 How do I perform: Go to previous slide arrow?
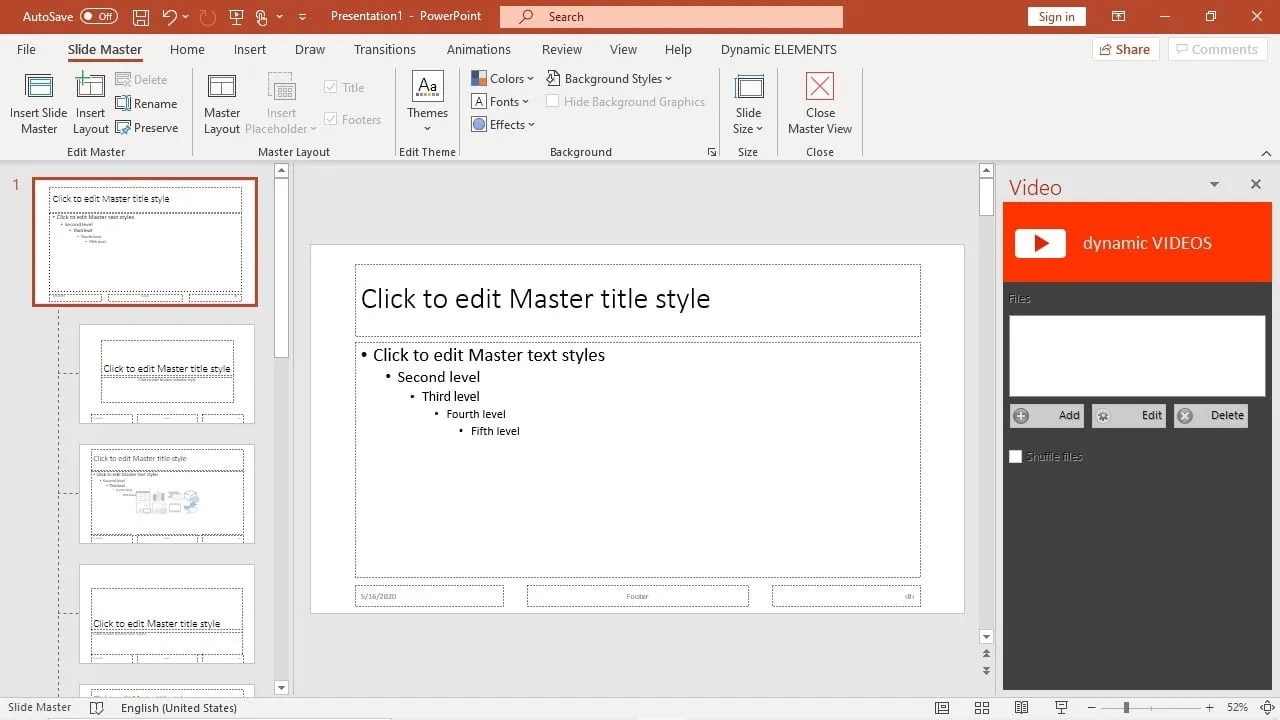click(987, 654)
